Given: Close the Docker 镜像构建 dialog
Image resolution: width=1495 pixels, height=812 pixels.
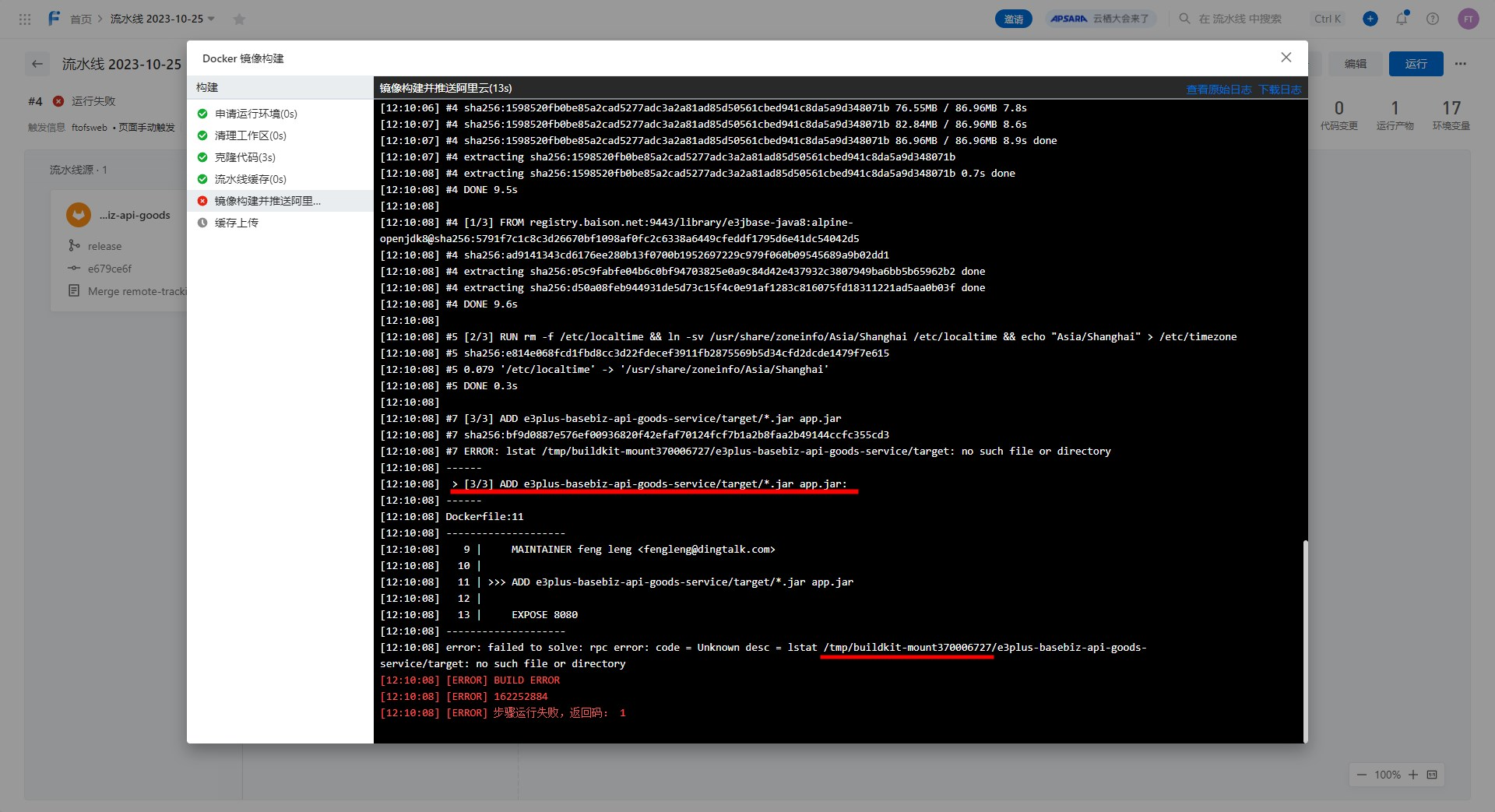Looking at the screenshot, I should point(1286,58).
